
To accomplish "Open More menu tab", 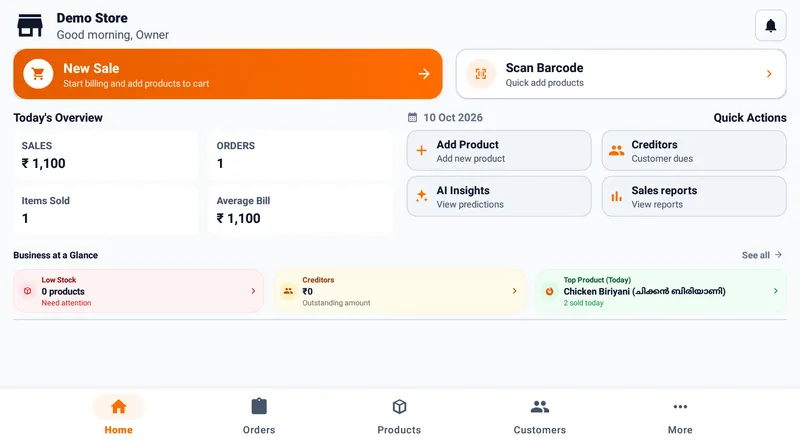I will 680,416.
